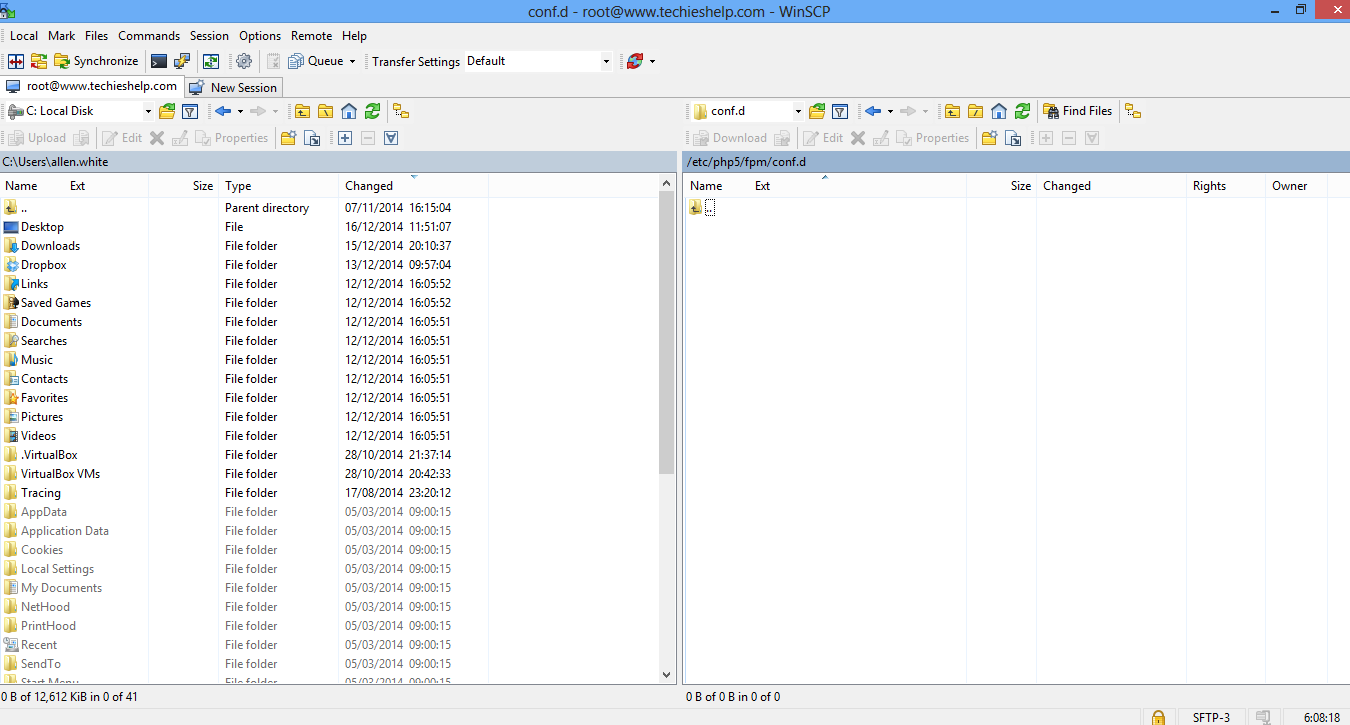Toggle local directory tree icon
The height and width of the screenshot is (725, 1350).
coord(401,111)
